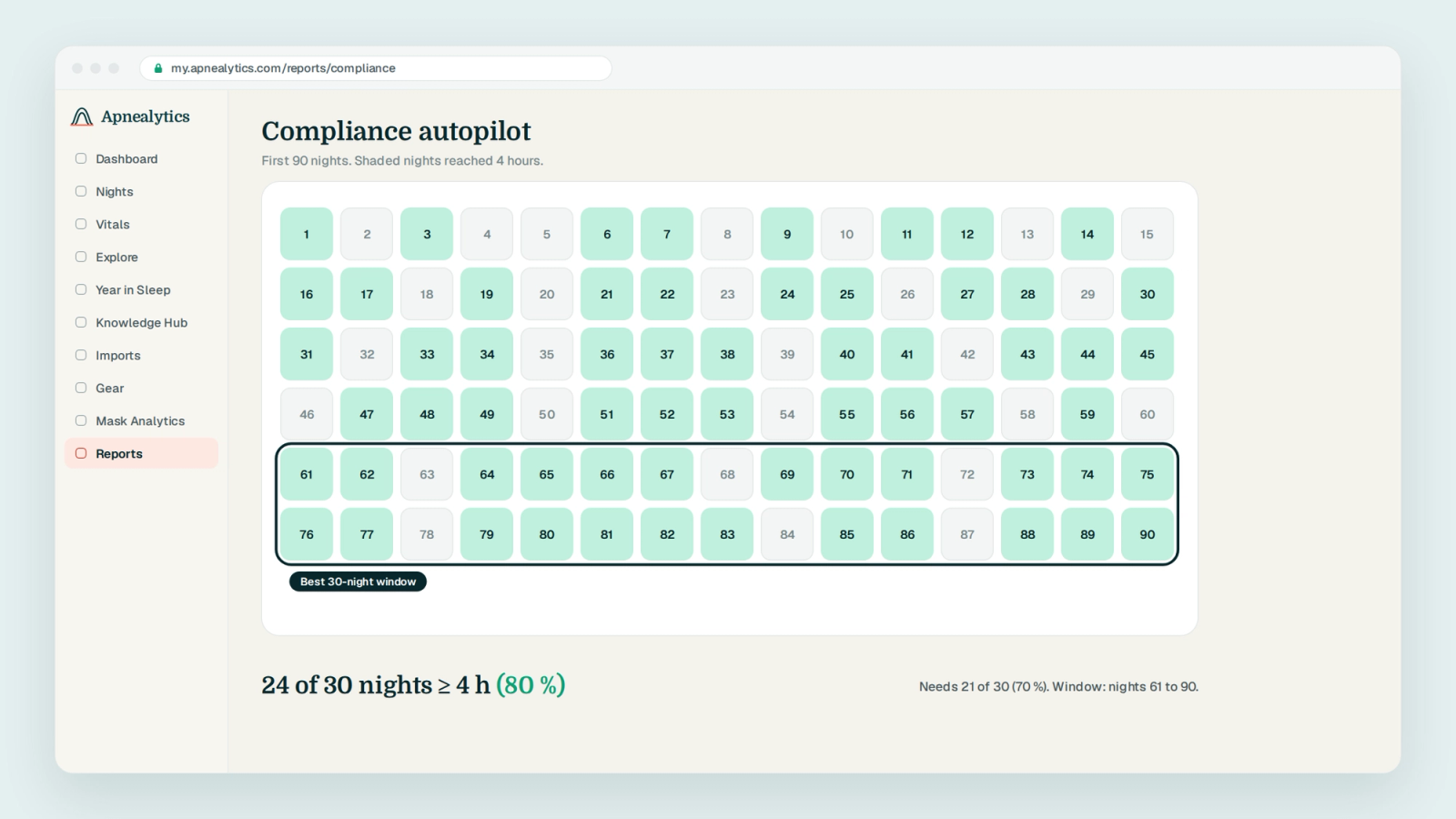1456x819 pixels.
Task: Click the Apnealytics logo icon
Action: coord(82,116)
